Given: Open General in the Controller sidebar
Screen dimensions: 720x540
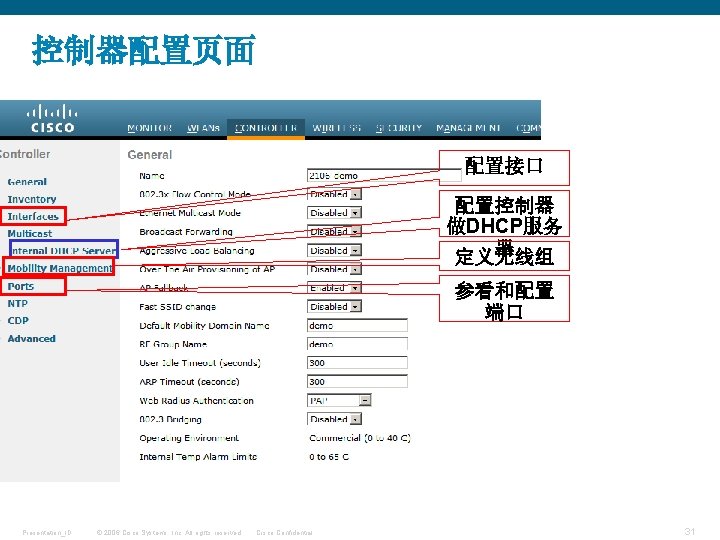Looking at the screenshot, I should [27, 182].
